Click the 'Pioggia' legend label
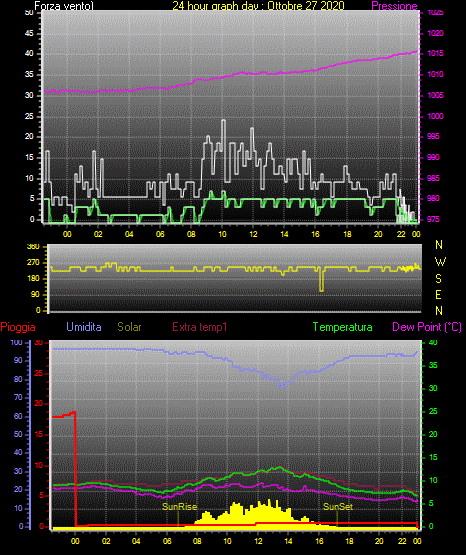 pyautogui.click(x=18, y=327)
